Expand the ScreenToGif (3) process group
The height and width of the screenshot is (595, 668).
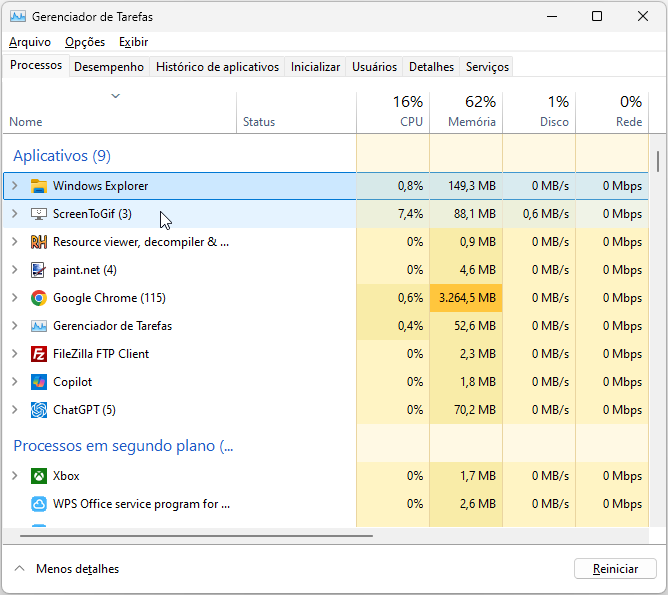14,213
